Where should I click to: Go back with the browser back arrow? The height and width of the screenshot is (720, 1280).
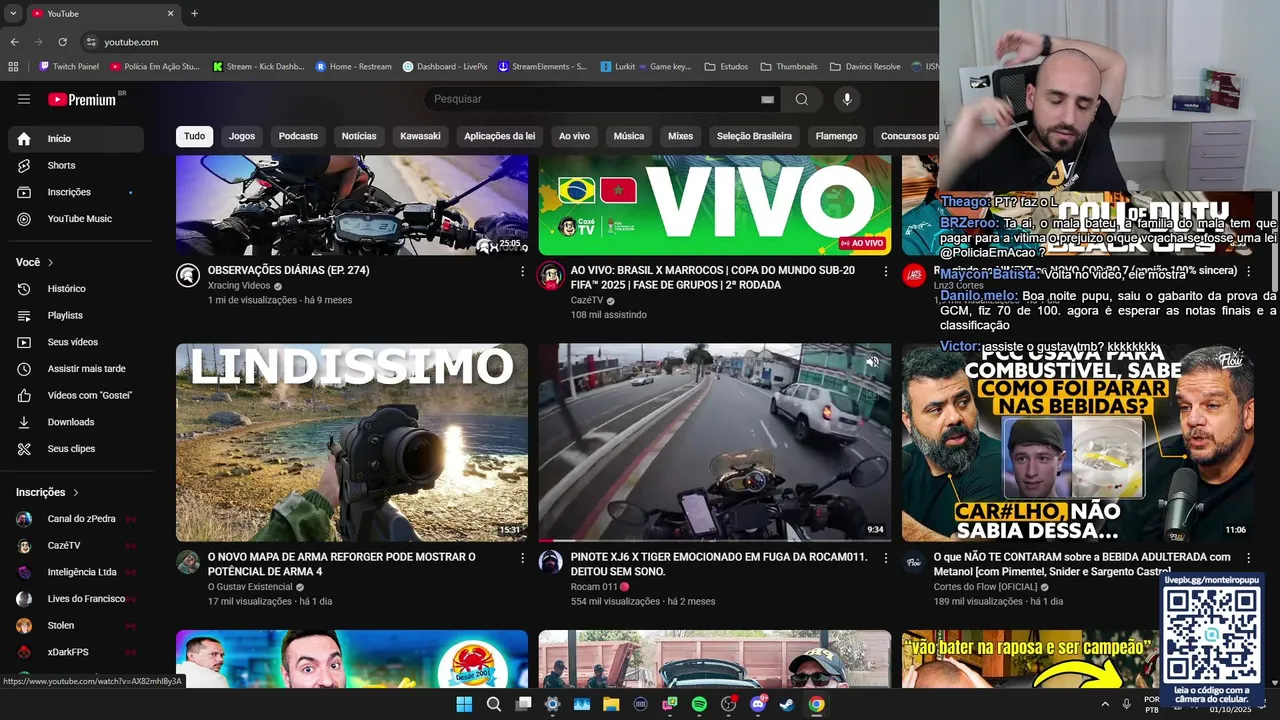point(14,42)
